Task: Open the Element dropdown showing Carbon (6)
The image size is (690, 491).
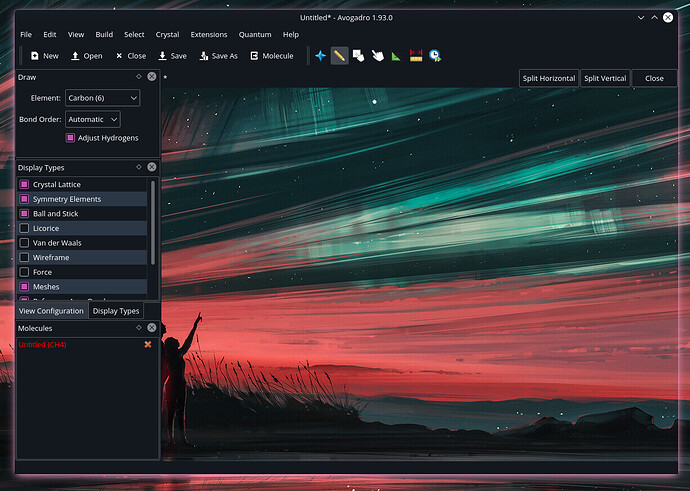Action: point(103,98)
